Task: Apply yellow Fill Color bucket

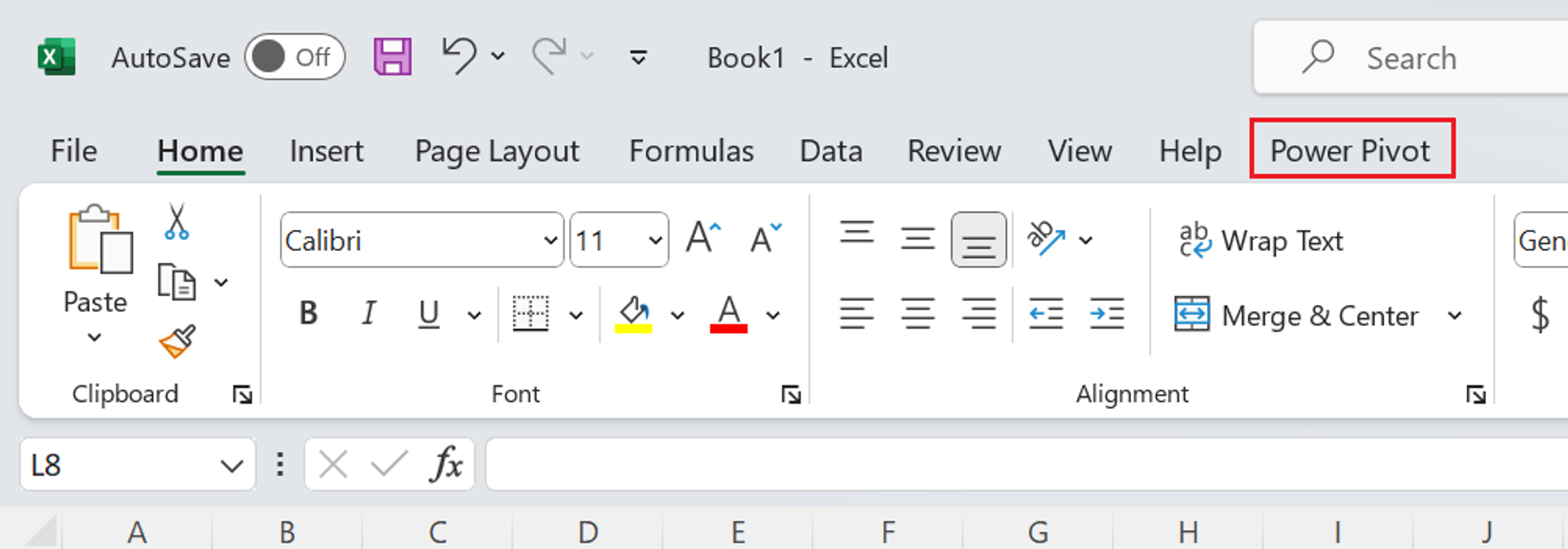Action: tap(633, 315)
